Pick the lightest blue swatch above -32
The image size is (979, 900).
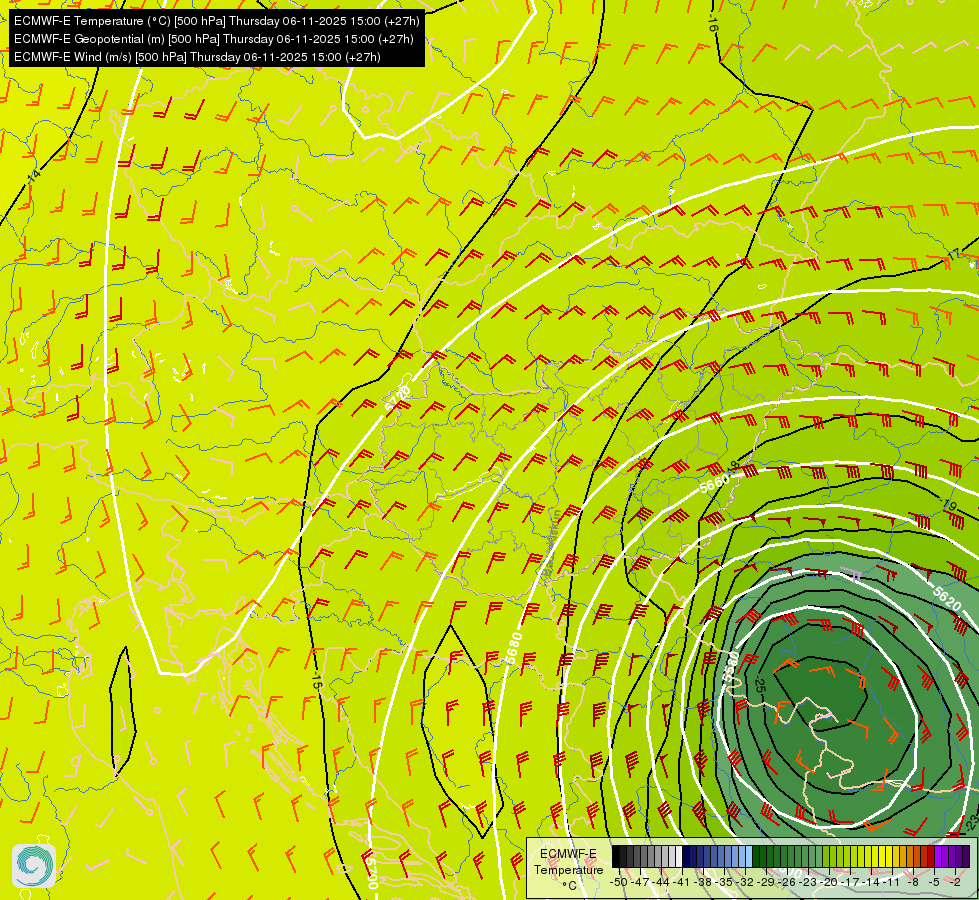749,856
